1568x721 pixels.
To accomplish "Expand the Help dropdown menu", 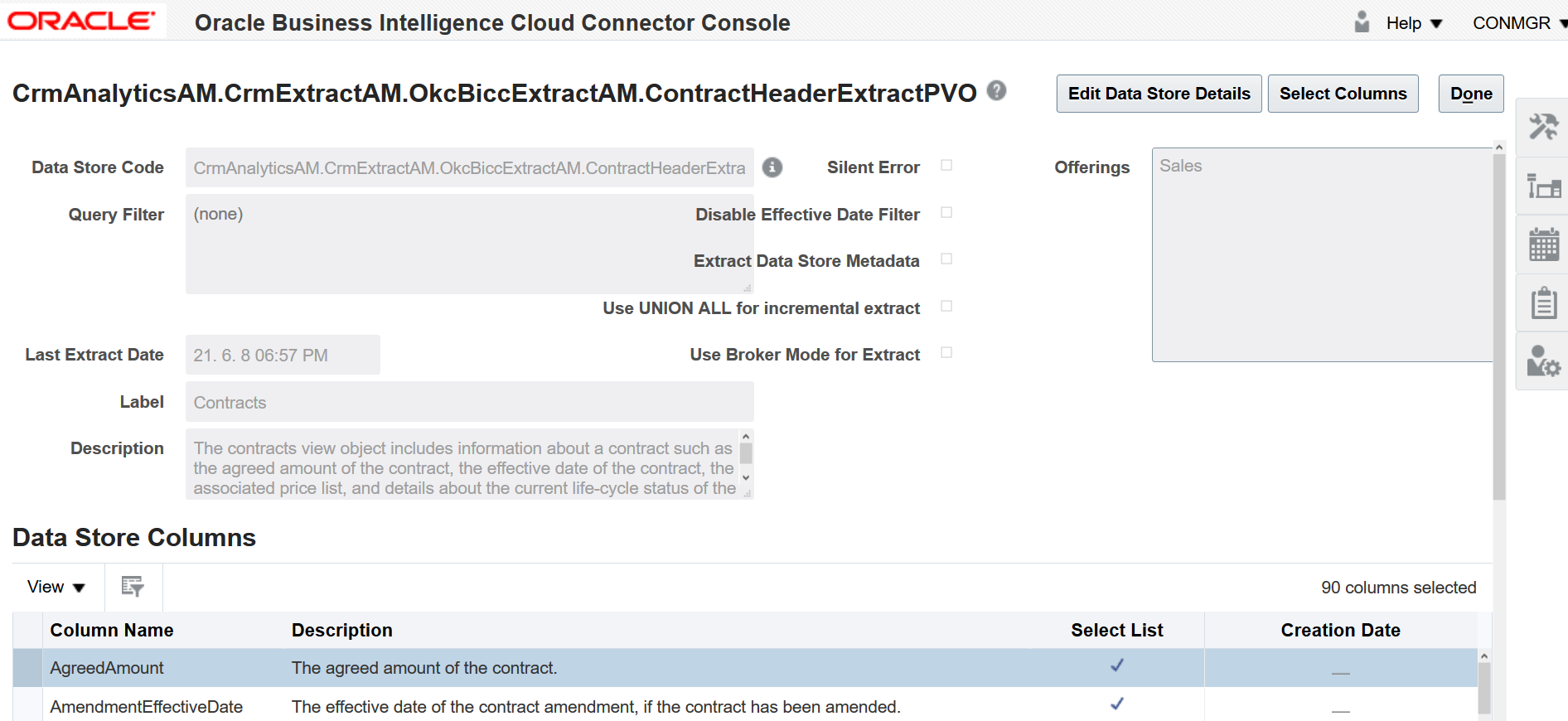I will point(1414,23).
